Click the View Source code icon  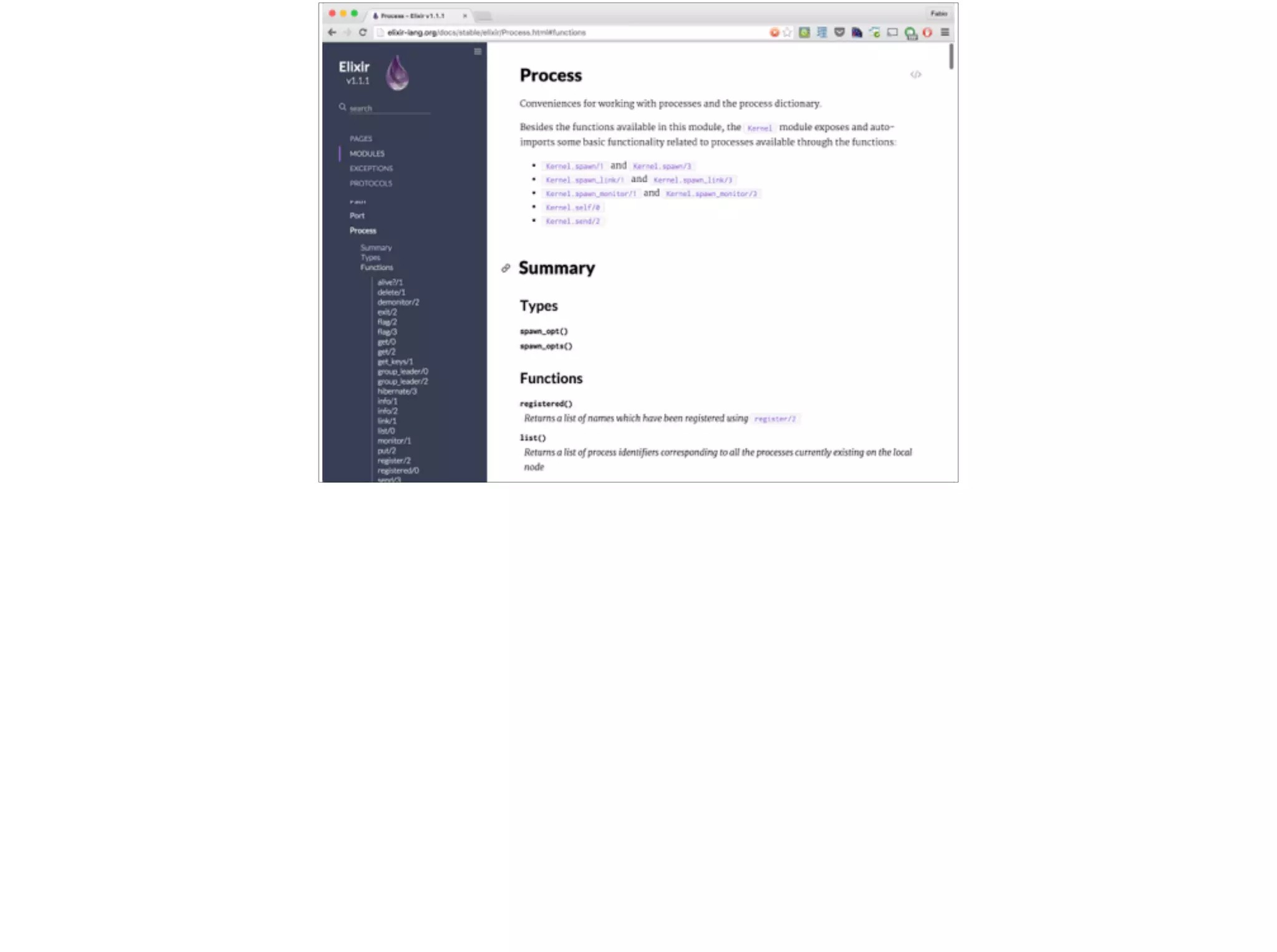pos(915,75)
